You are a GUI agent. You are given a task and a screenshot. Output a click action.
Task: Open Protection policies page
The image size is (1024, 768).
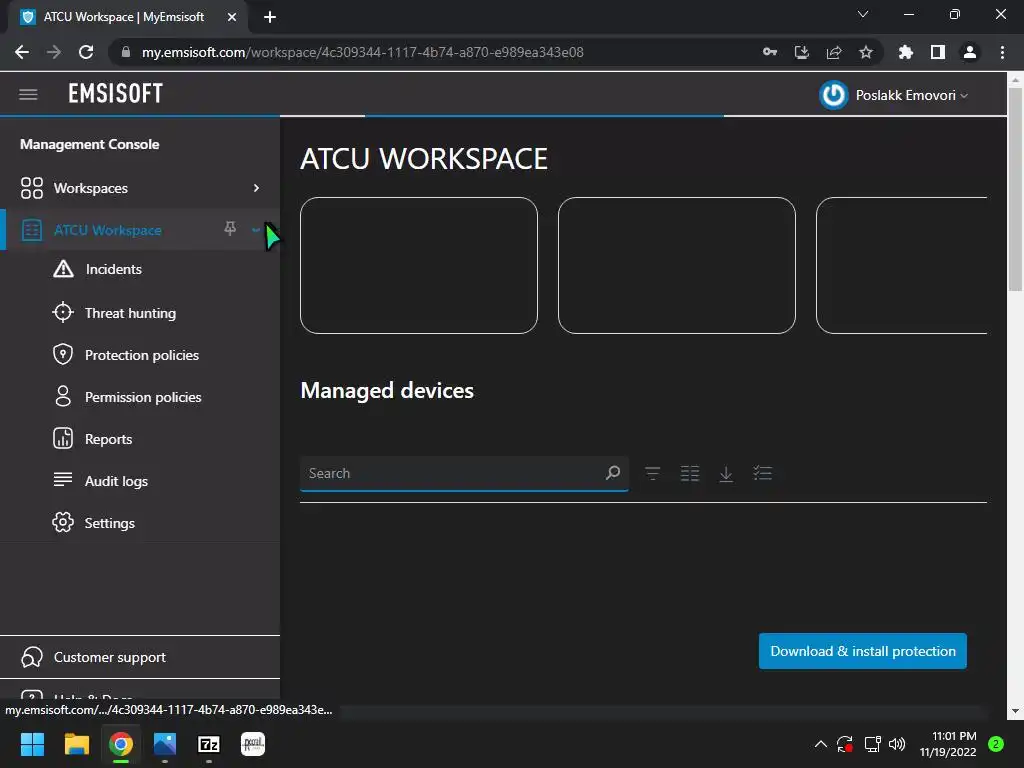(142, 355)
